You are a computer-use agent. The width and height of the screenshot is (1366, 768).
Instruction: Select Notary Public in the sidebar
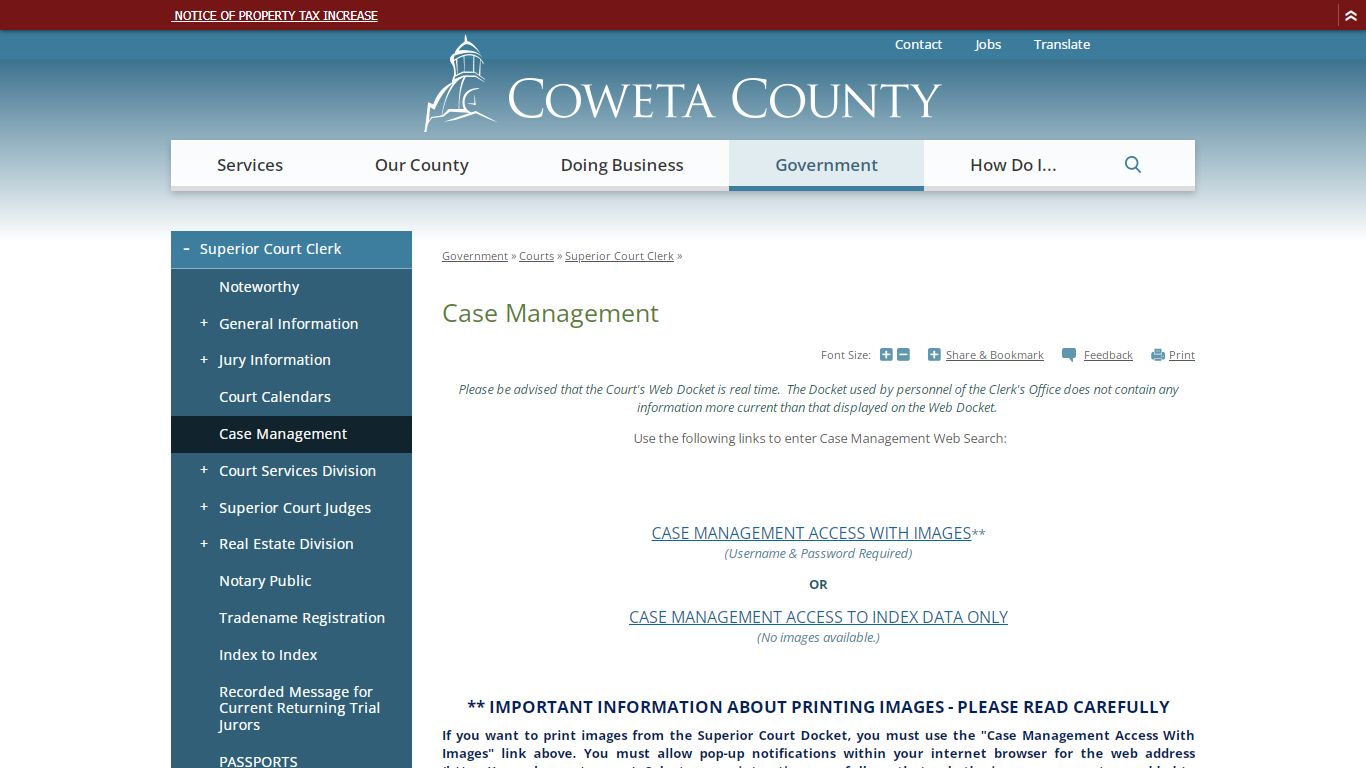265,581
